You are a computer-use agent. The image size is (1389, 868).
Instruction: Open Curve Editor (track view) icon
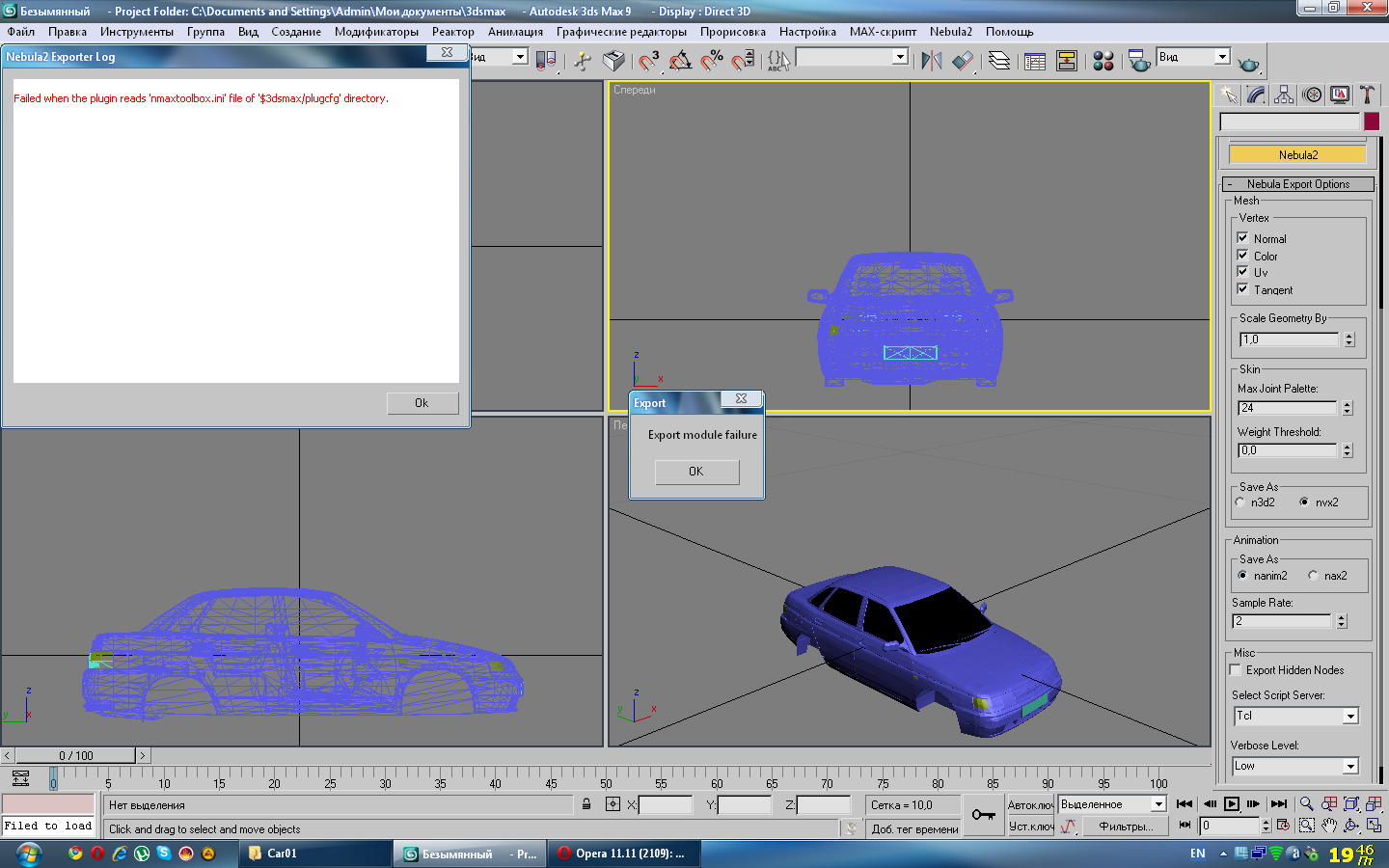point(1035,61)
